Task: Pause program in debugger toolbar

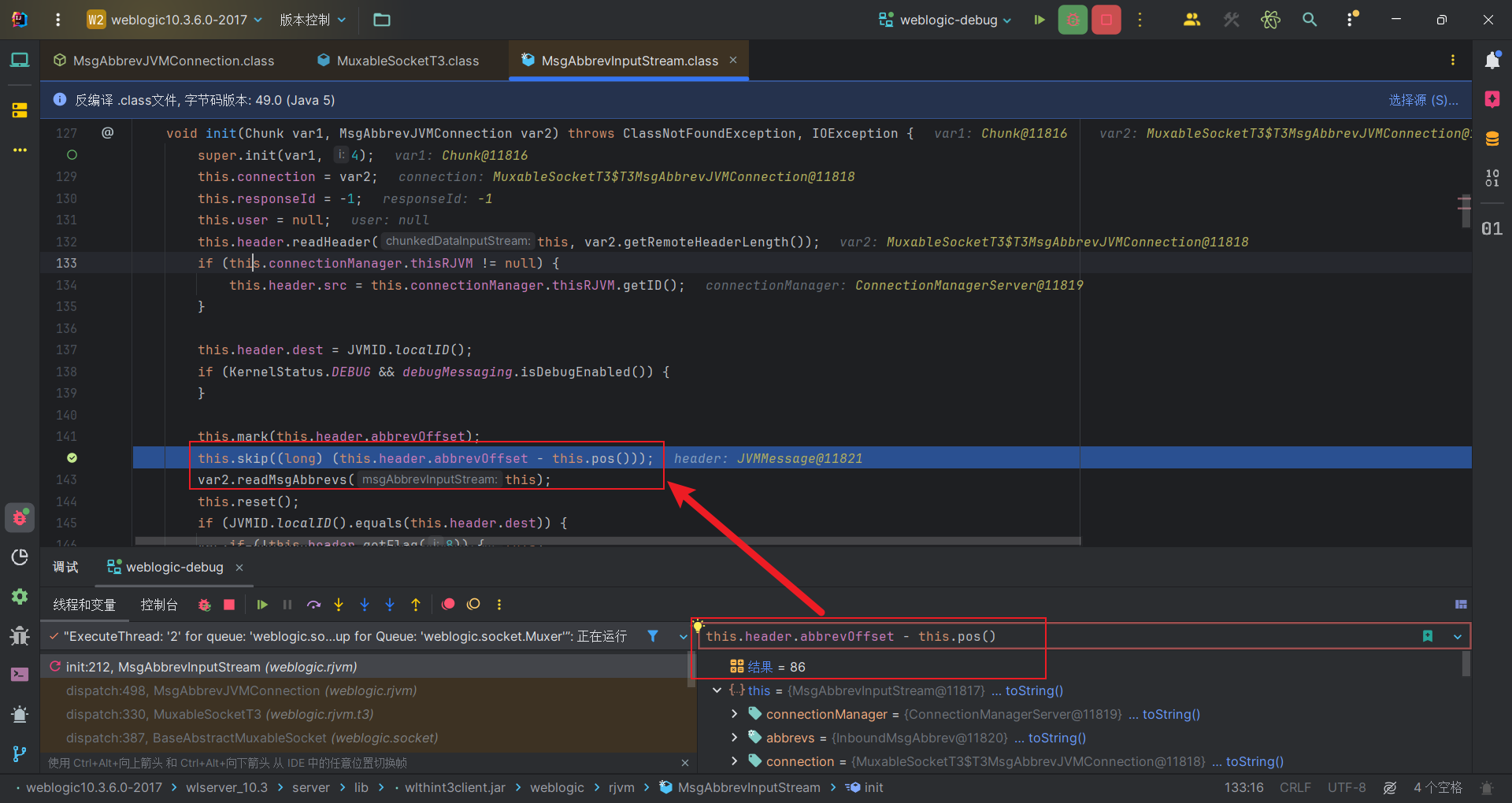Action: pyautogui.click(x=287, y=605)
